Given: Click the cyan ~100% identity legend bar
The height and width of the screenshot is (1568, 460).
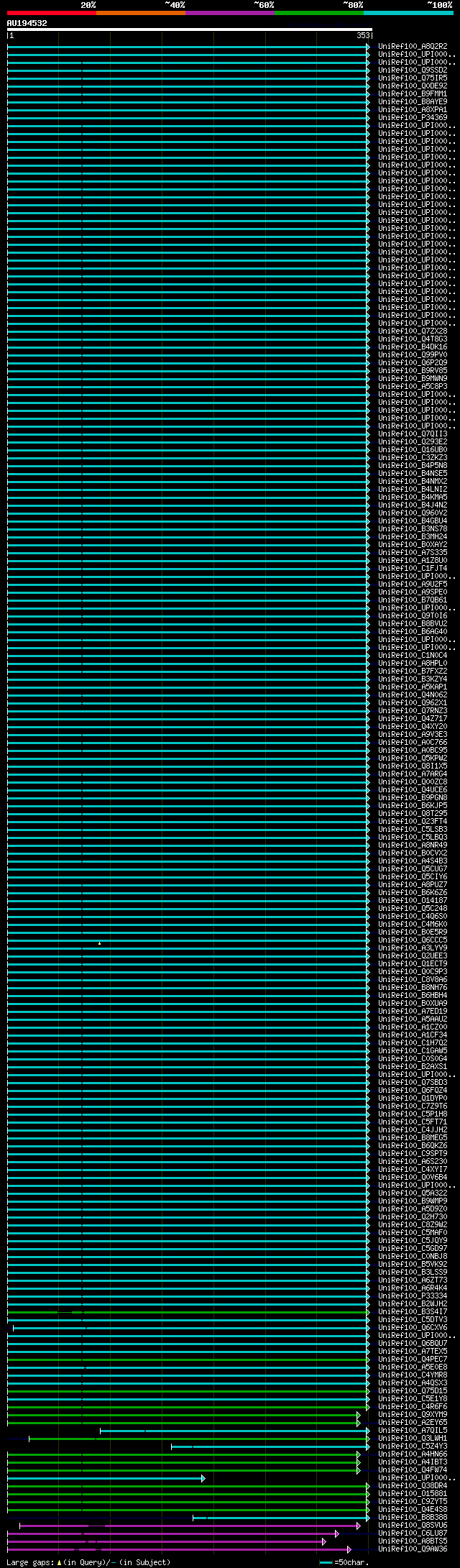Looking at the screenshot, I should (x=408, y=13).
